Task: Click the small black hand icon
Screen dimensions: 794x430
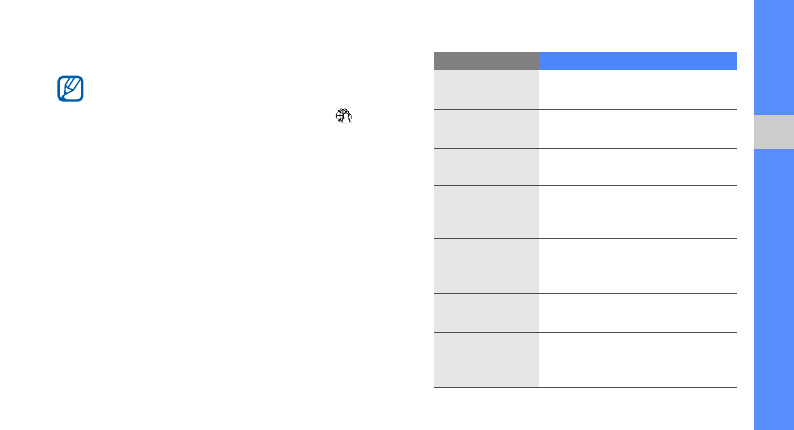Action: (344, 116)
